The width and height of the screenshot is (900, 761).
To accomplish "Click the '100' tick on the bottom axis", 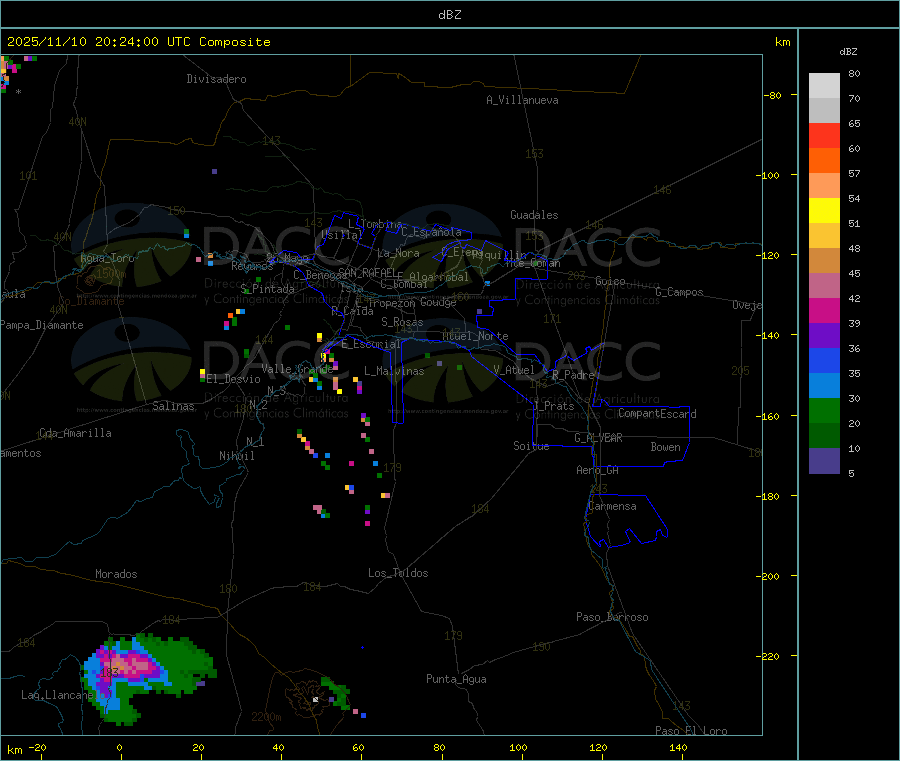I will 518,748.
